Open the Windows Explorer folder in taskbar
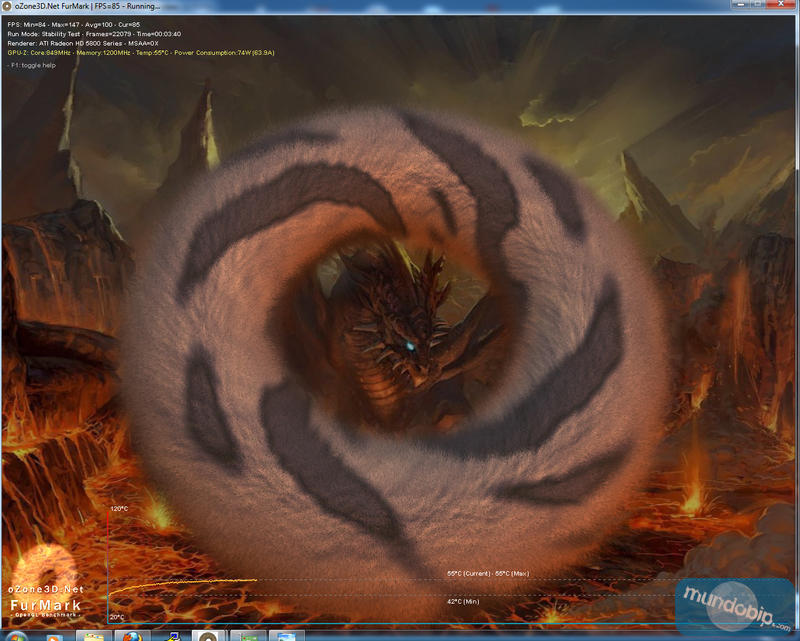Image resolution: width=800 pixels, height=641 pixels. coord(93,636)
